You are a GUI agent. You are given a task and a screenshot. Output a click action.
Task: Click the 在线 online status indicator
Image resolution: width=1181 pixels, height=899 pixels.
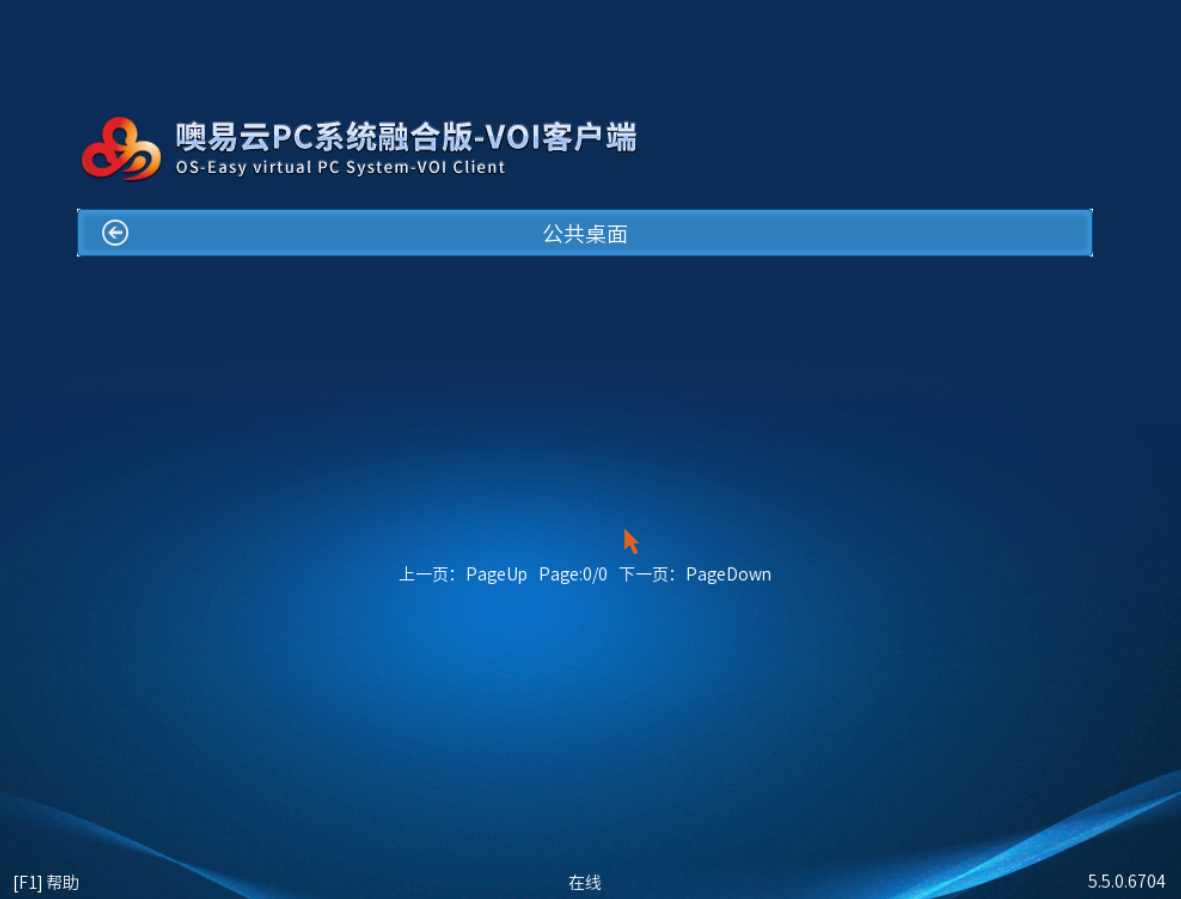coord(585,882)
